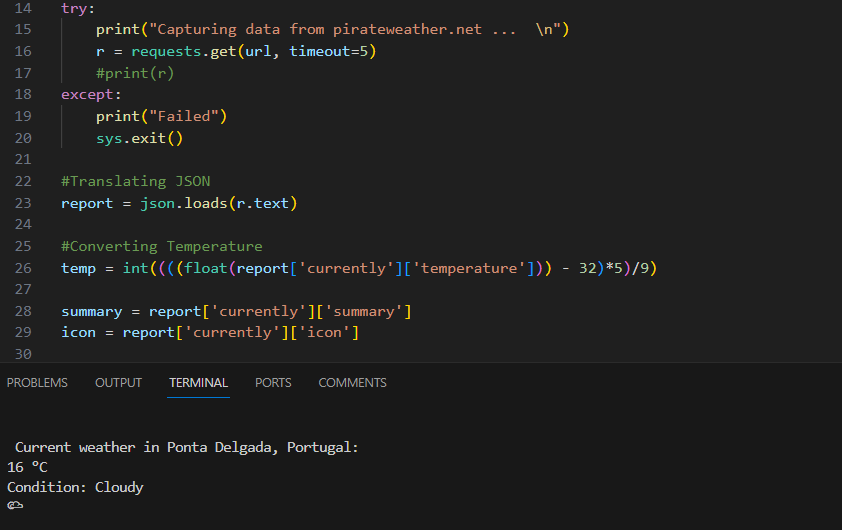
Task: Click the cloud icon in terminal output
Action: point(15,507)
